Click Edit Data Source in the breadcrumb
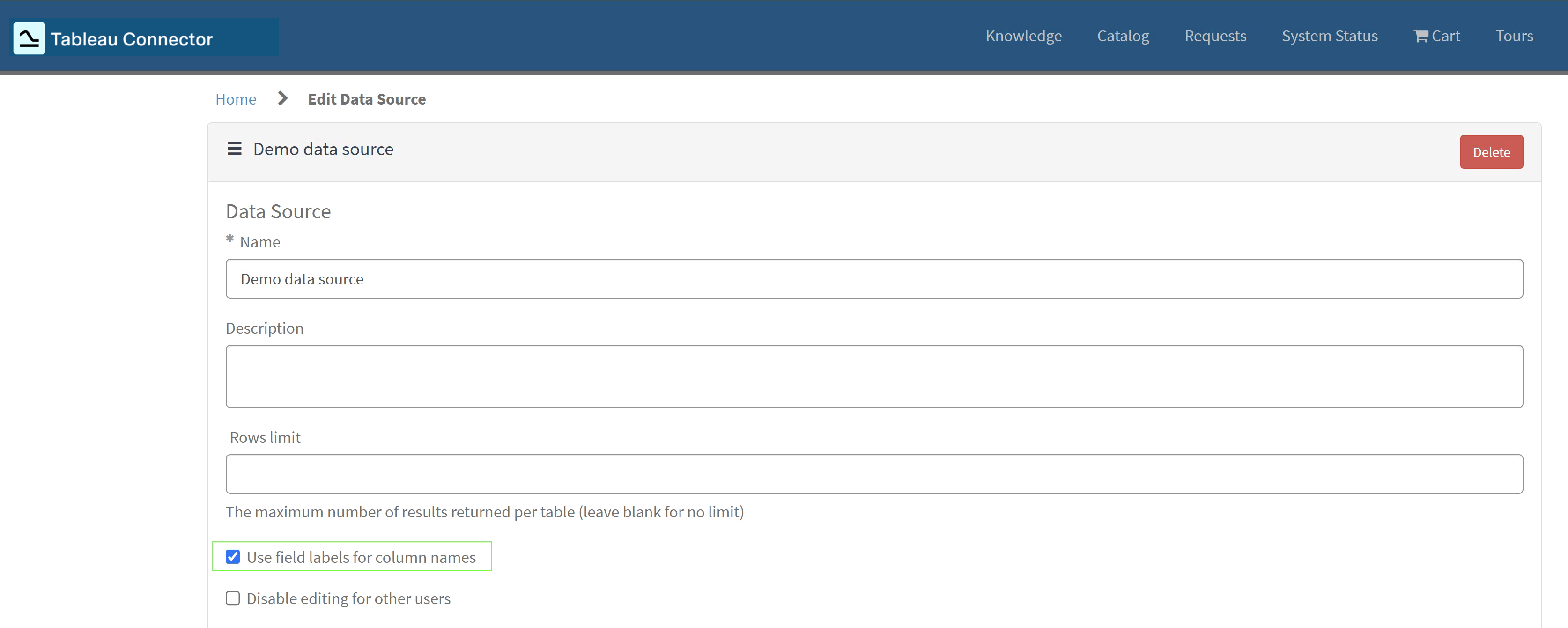The image size is (1568, 628). click(x=366, y=99)
